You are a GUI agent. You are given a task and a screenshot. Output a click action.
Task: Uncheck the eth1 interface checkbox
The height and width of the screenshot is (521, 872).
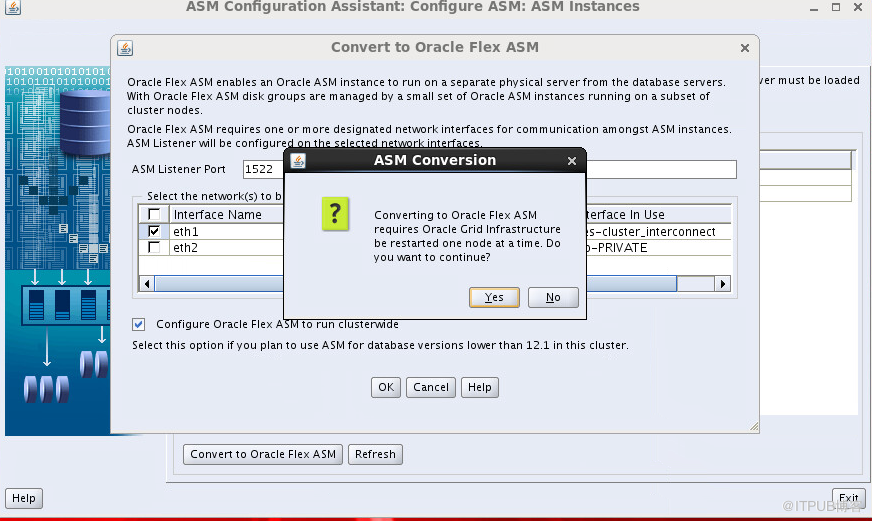154,231
